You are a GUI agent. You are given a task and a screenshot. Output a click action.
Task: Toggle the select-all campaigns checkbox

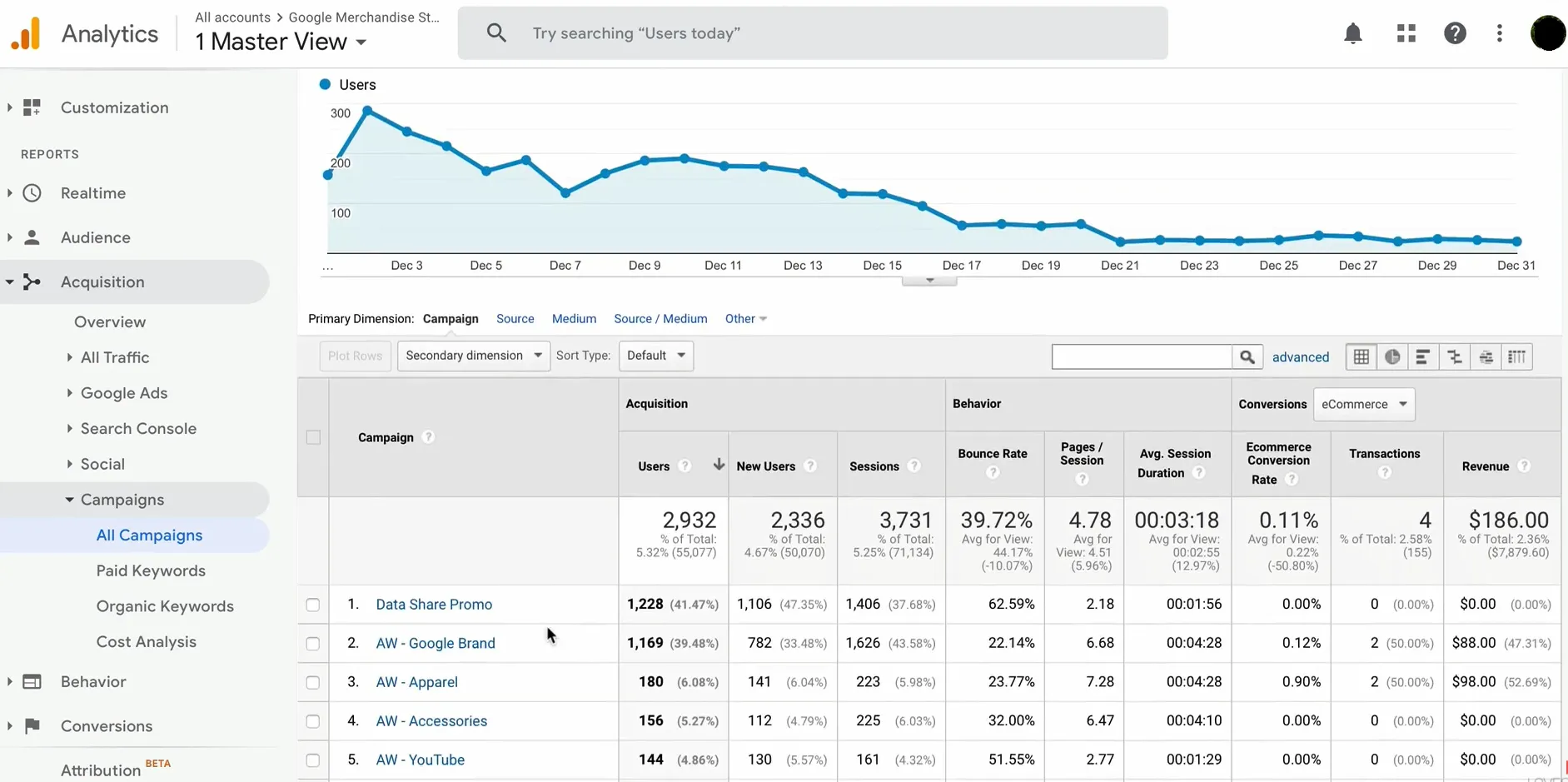[313, 437]
